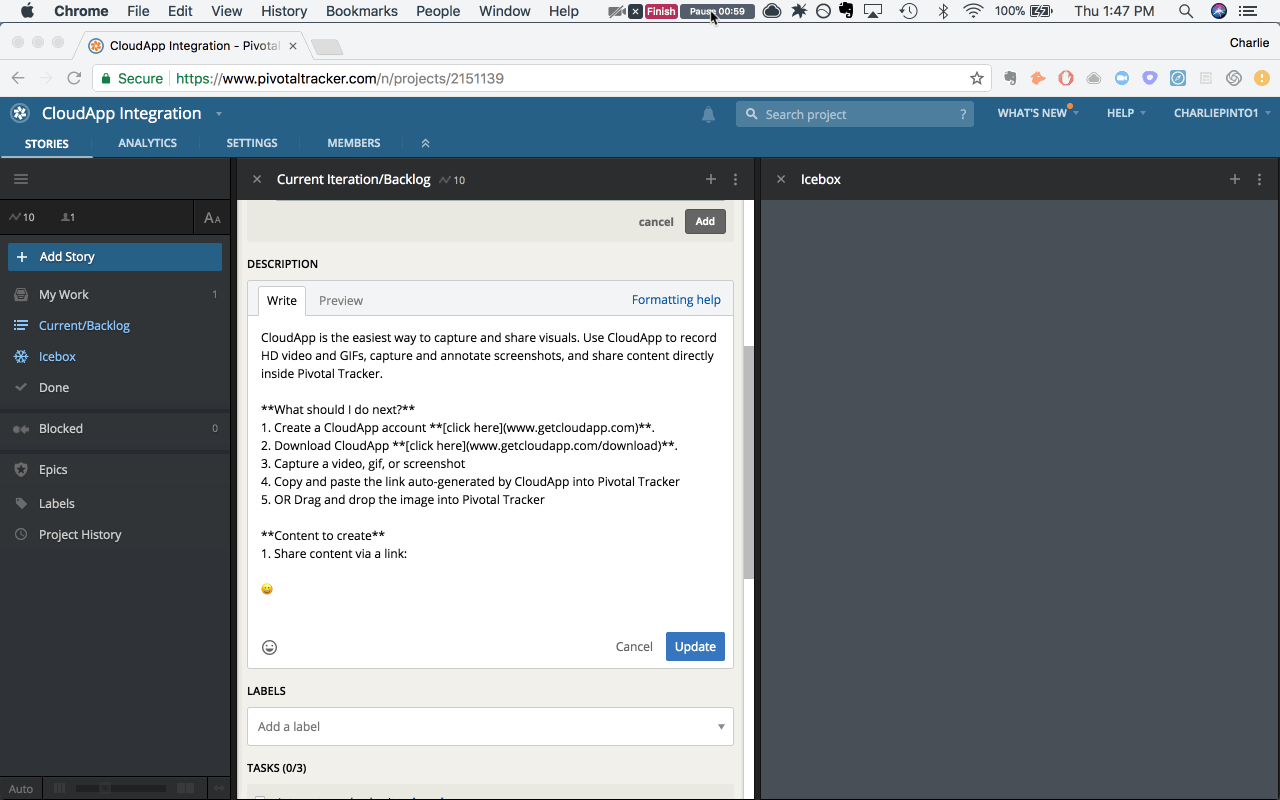This screenshot has height=800, width=1280.
Task: Open more options in Current Iteration/Backlog panel
Action: pos(735,180)
